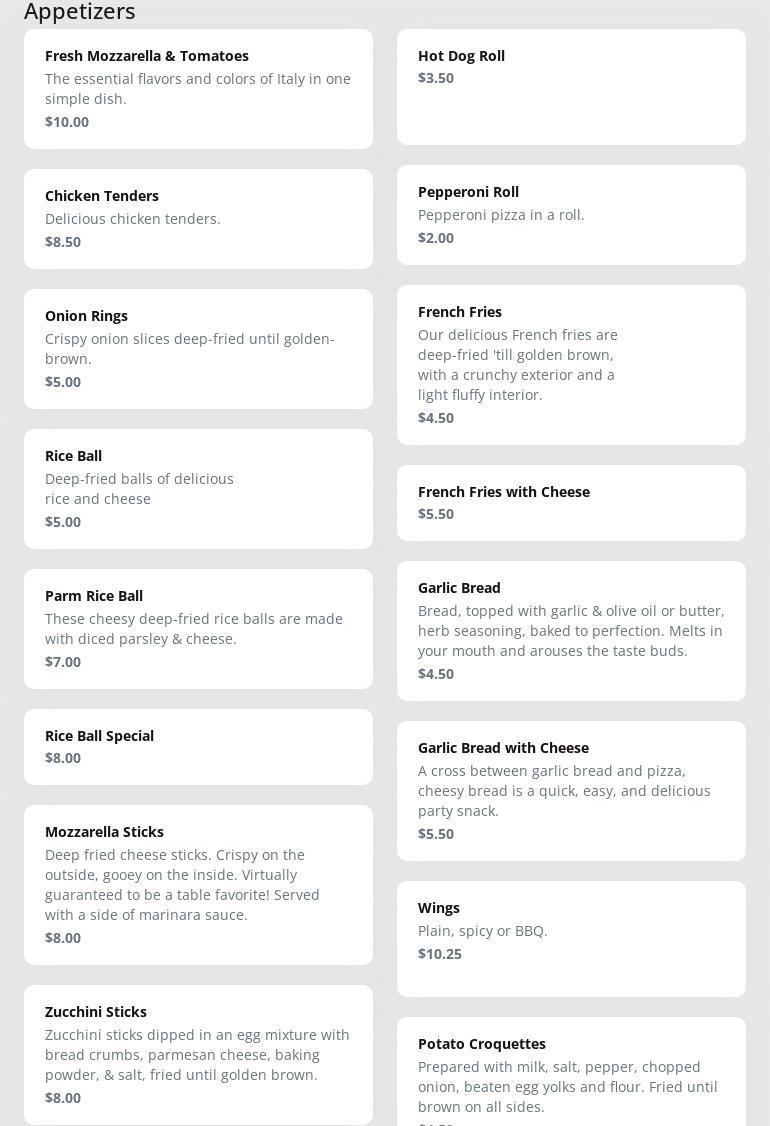The height and width of the screenshot is (1126, 770).
Task: Click the Appetizers section heading
Action: point(80,12)
